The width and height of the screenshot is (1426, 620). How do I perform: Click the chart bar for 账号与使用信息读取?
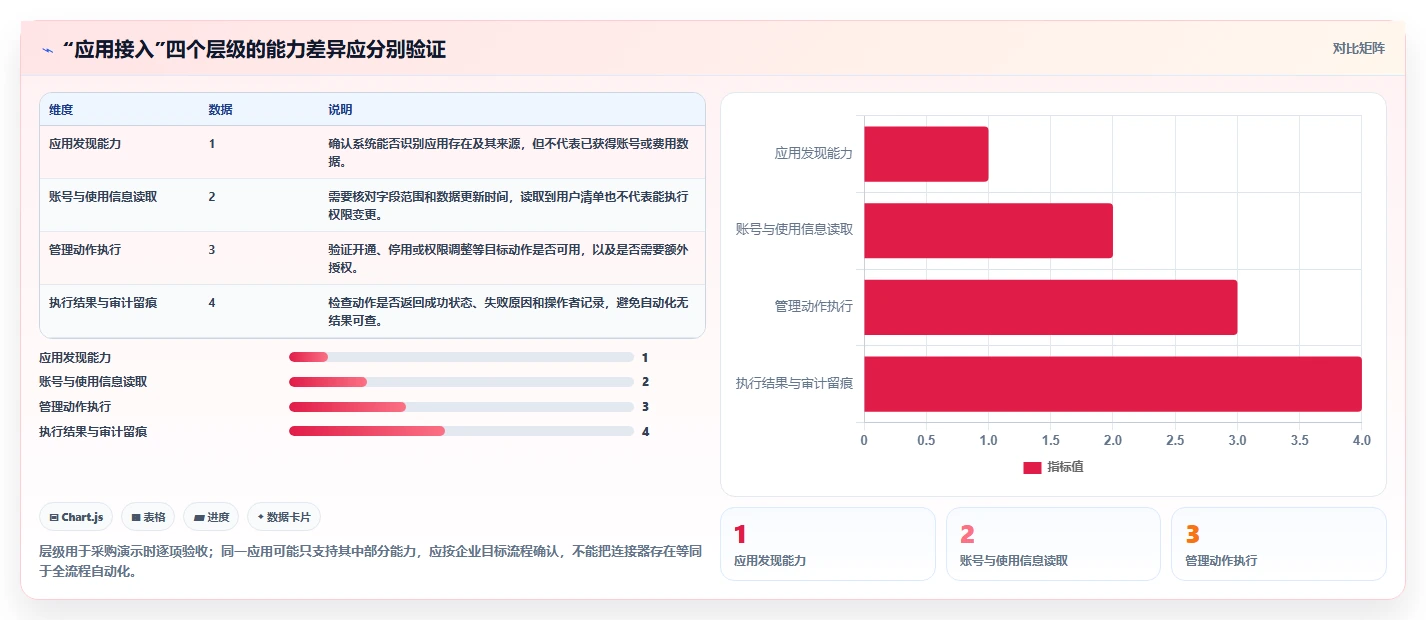coord(988,230)
